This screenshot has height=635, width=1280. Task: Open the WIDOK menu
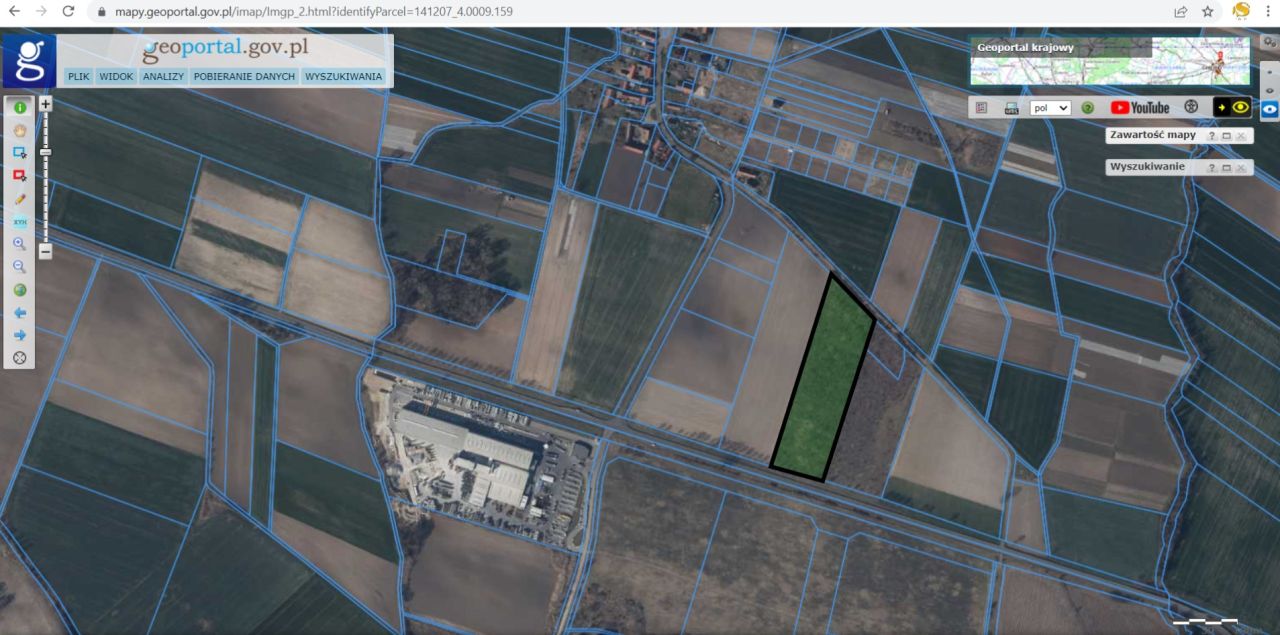coord(116,76)
